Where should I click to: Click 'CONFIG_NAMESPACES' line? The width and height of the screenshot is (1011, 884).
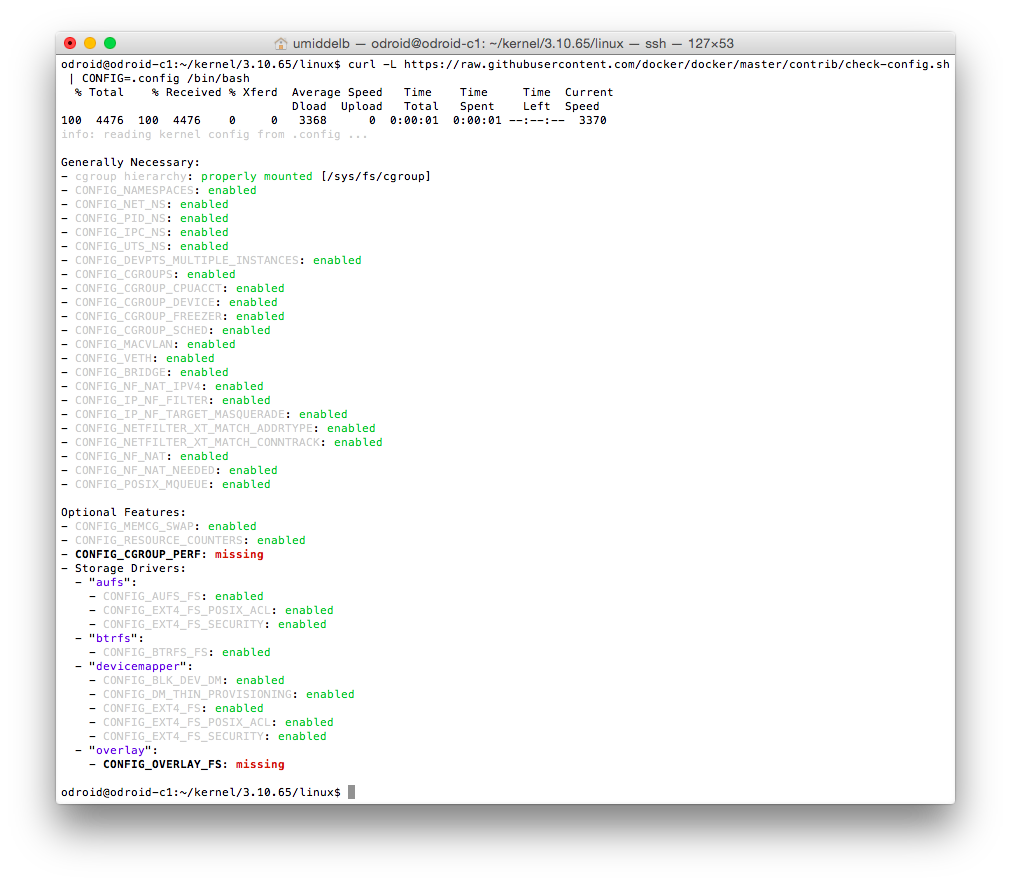(x=159, y=190)
